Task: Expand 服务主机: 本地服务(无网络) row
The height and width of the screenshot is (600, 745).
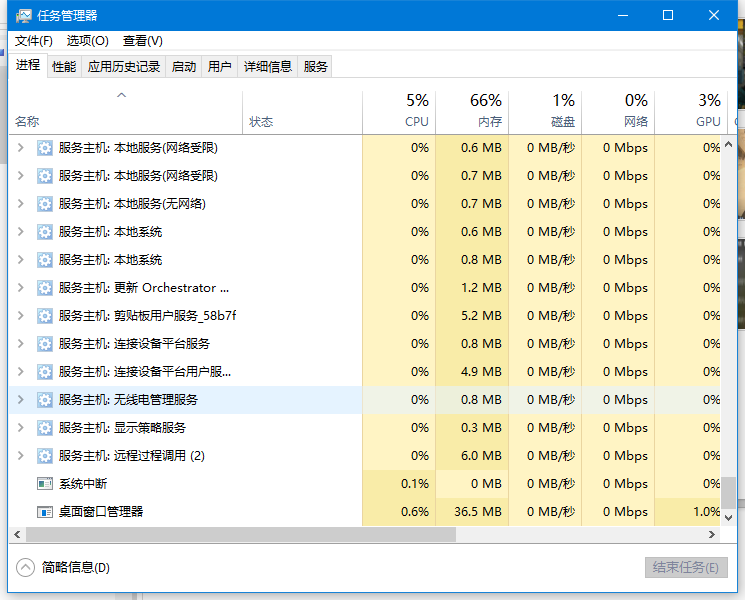Action: 20,204
